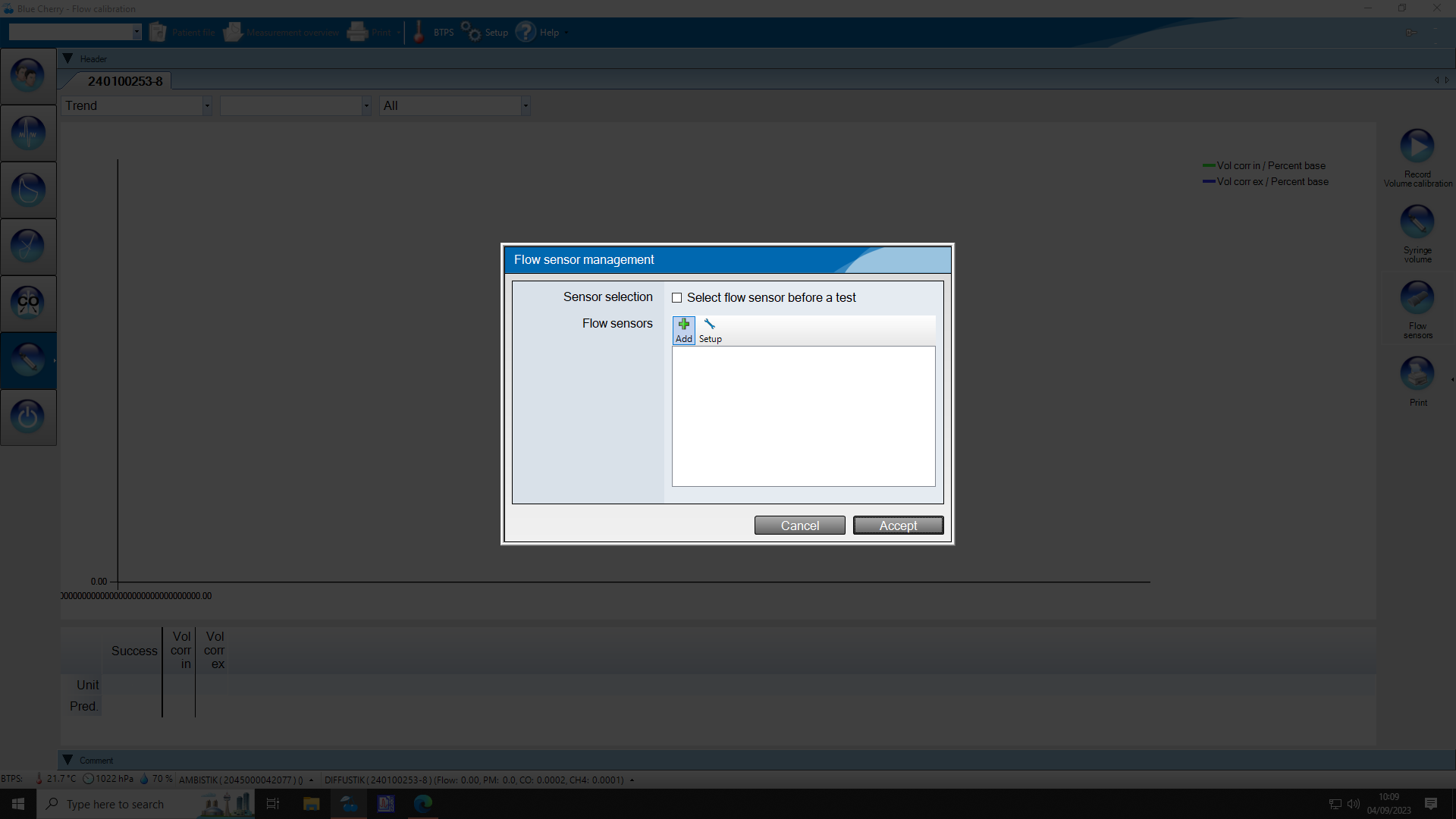Click the Flow sensors icon on right panel
This screenshot has height=819, width=1456.
tap(1417, 298)
